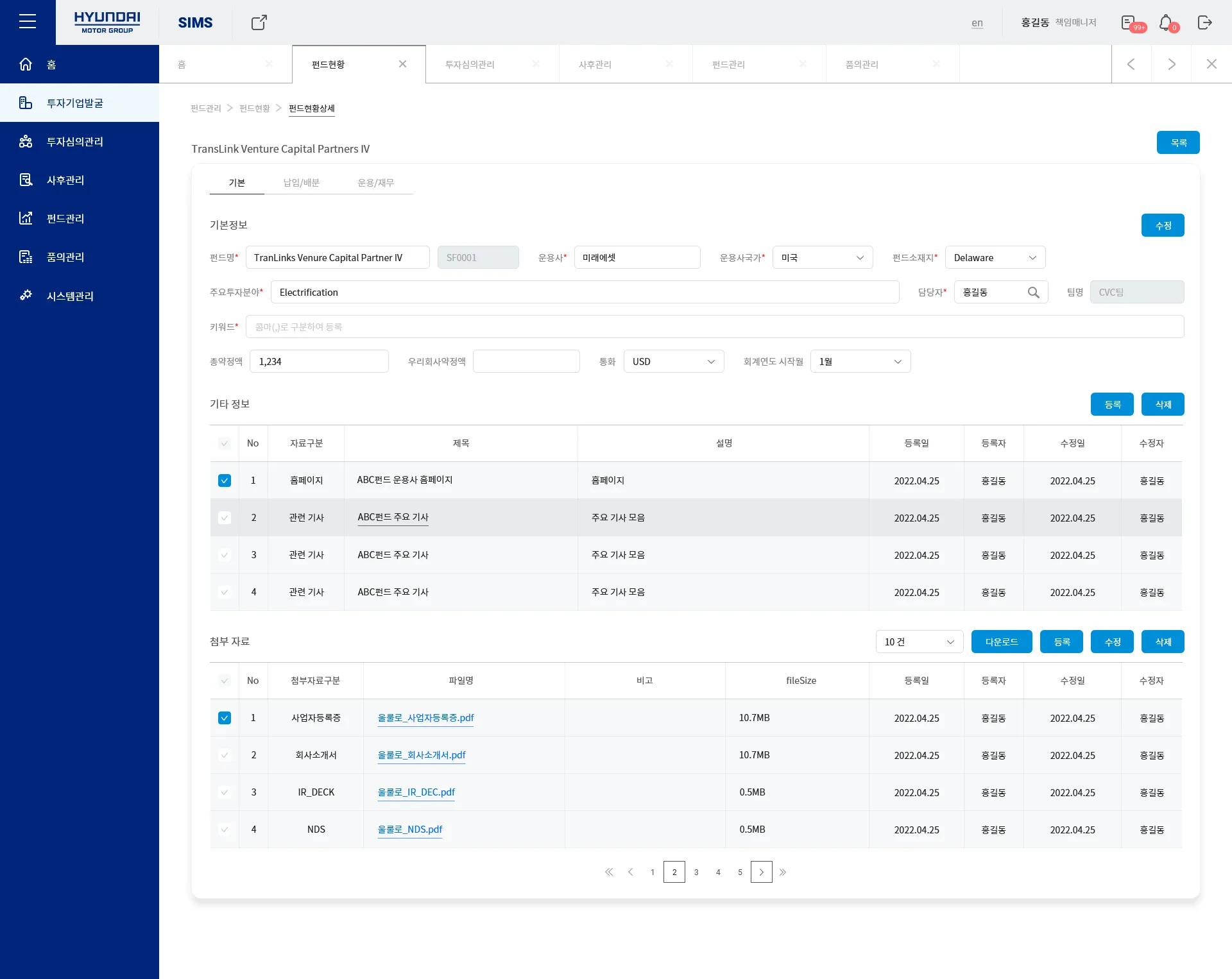Switch to the 납입/배분 tab

click(x=302, y=183)
